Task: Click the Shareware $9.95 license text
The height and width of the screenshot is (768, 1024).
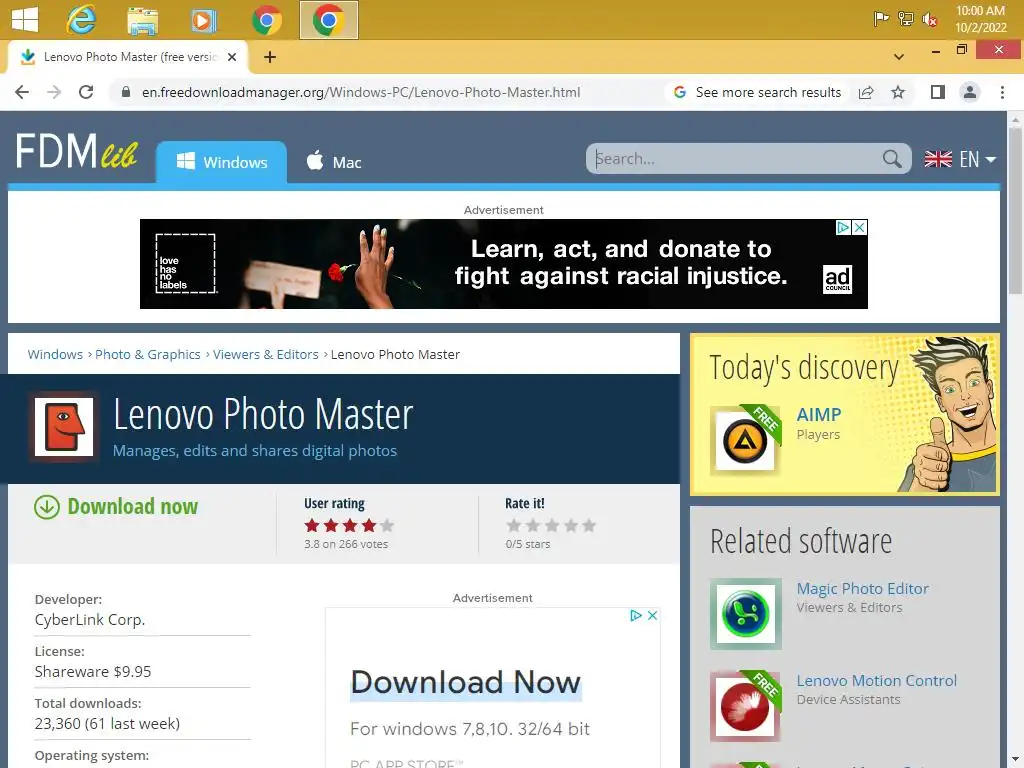Action: (93, 671)
